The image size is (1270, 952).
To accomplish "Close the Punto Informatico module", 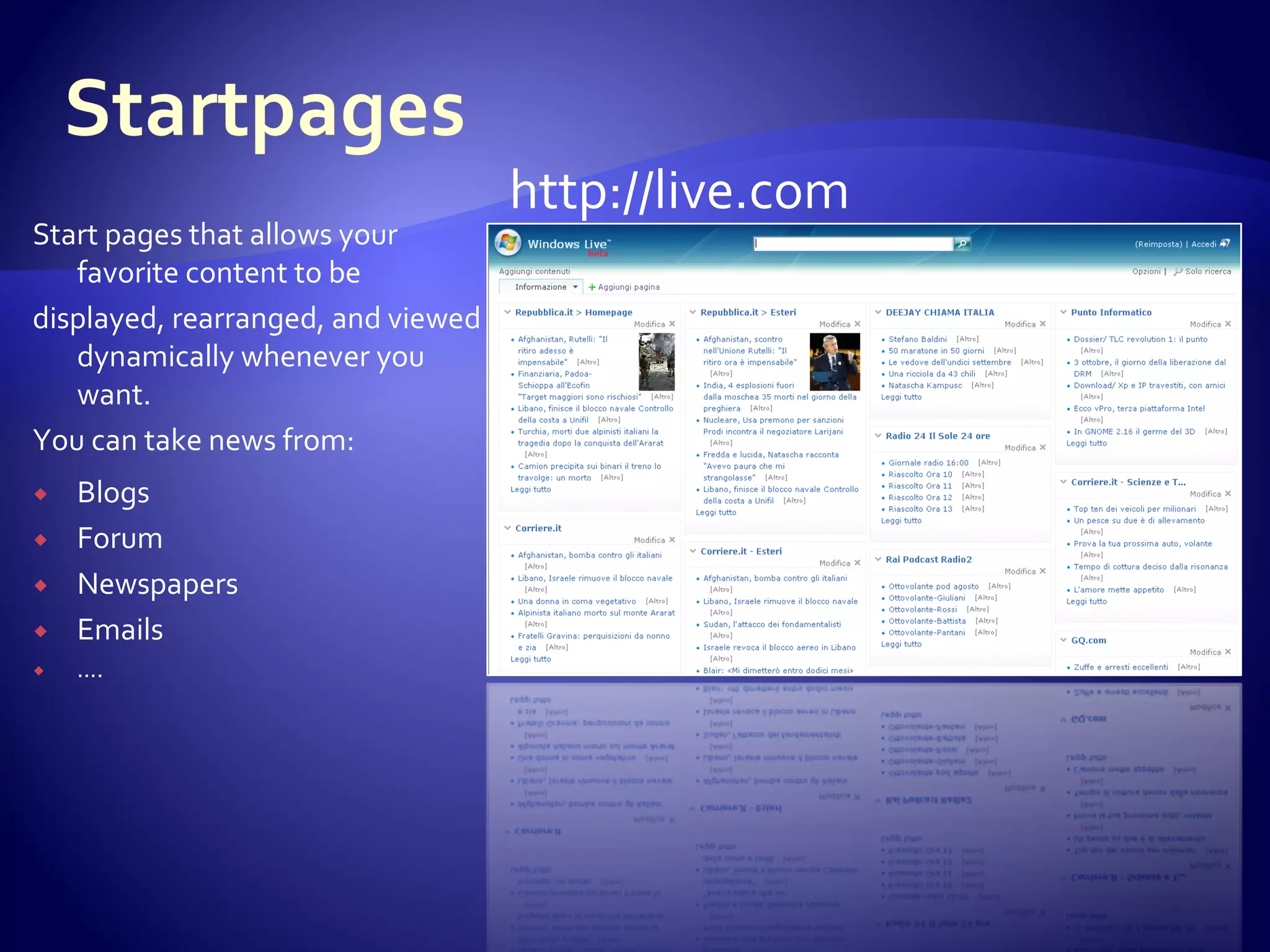I will tap(1228, 324).
